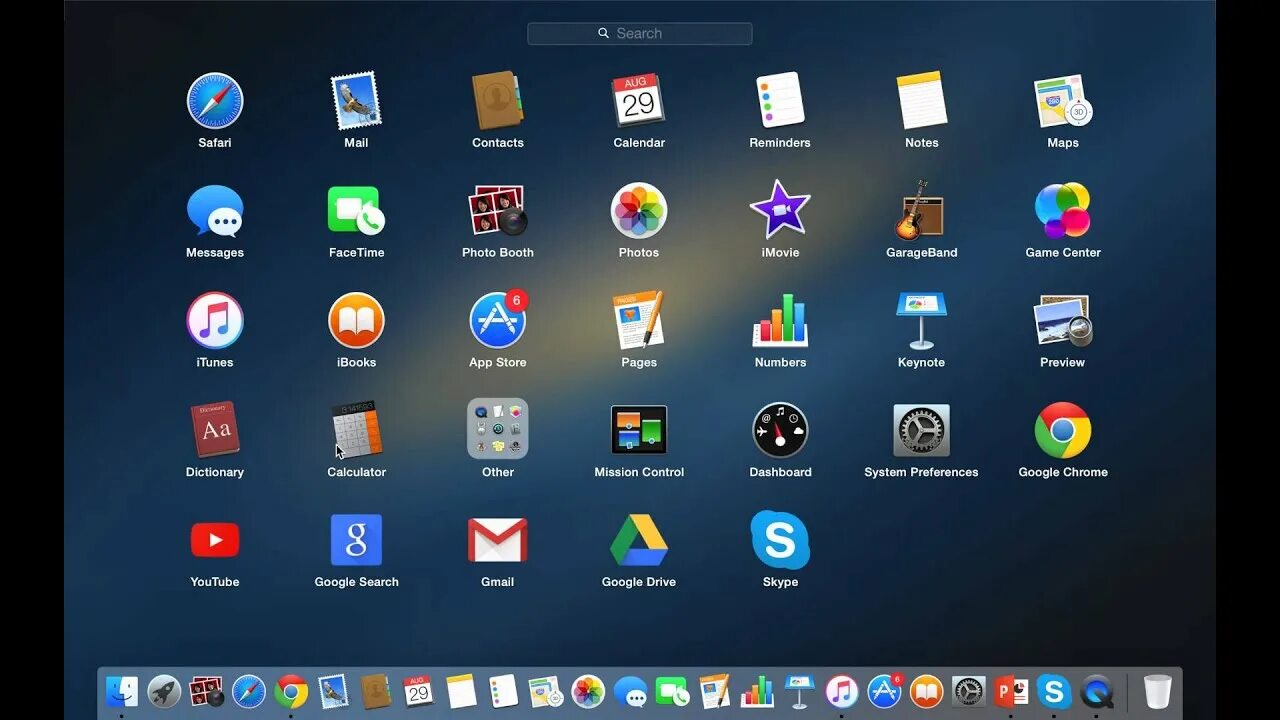Launch Dashboard from Launchpad
This screenshot has height=720, width=1280.
point(780,430)
